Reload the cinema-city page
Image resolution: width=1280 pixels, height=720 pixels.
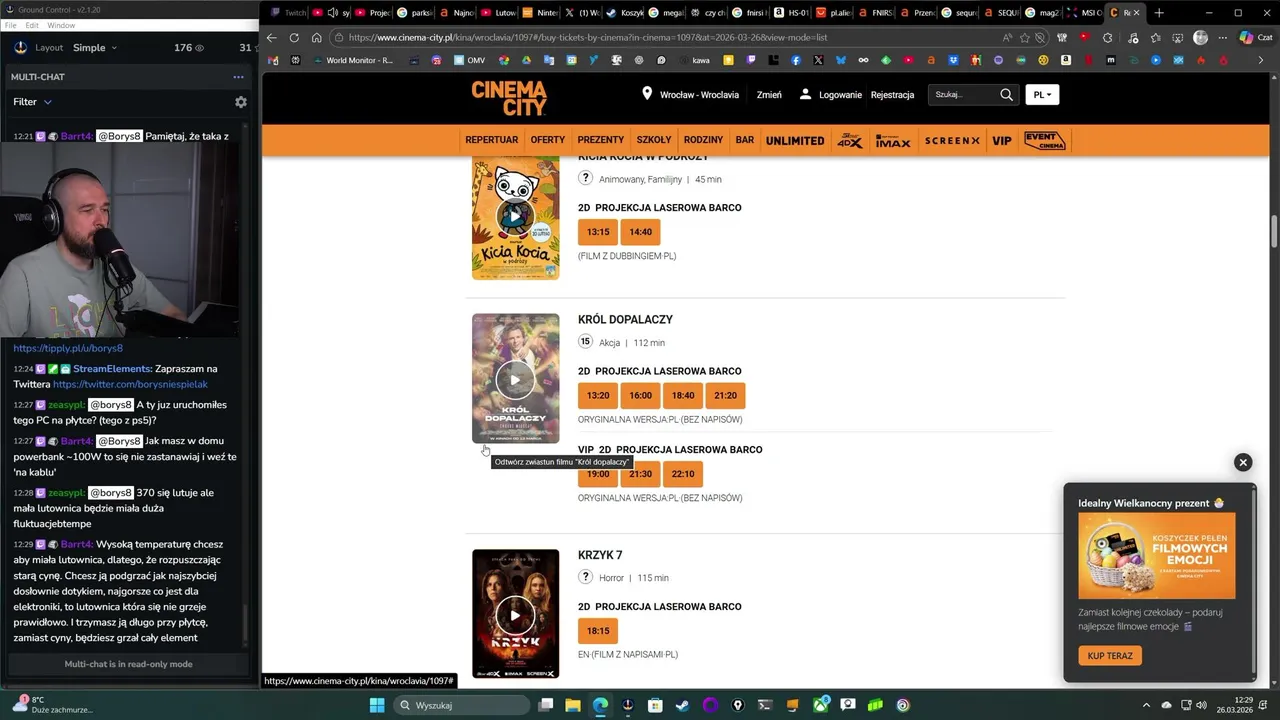tap(294, 38)
